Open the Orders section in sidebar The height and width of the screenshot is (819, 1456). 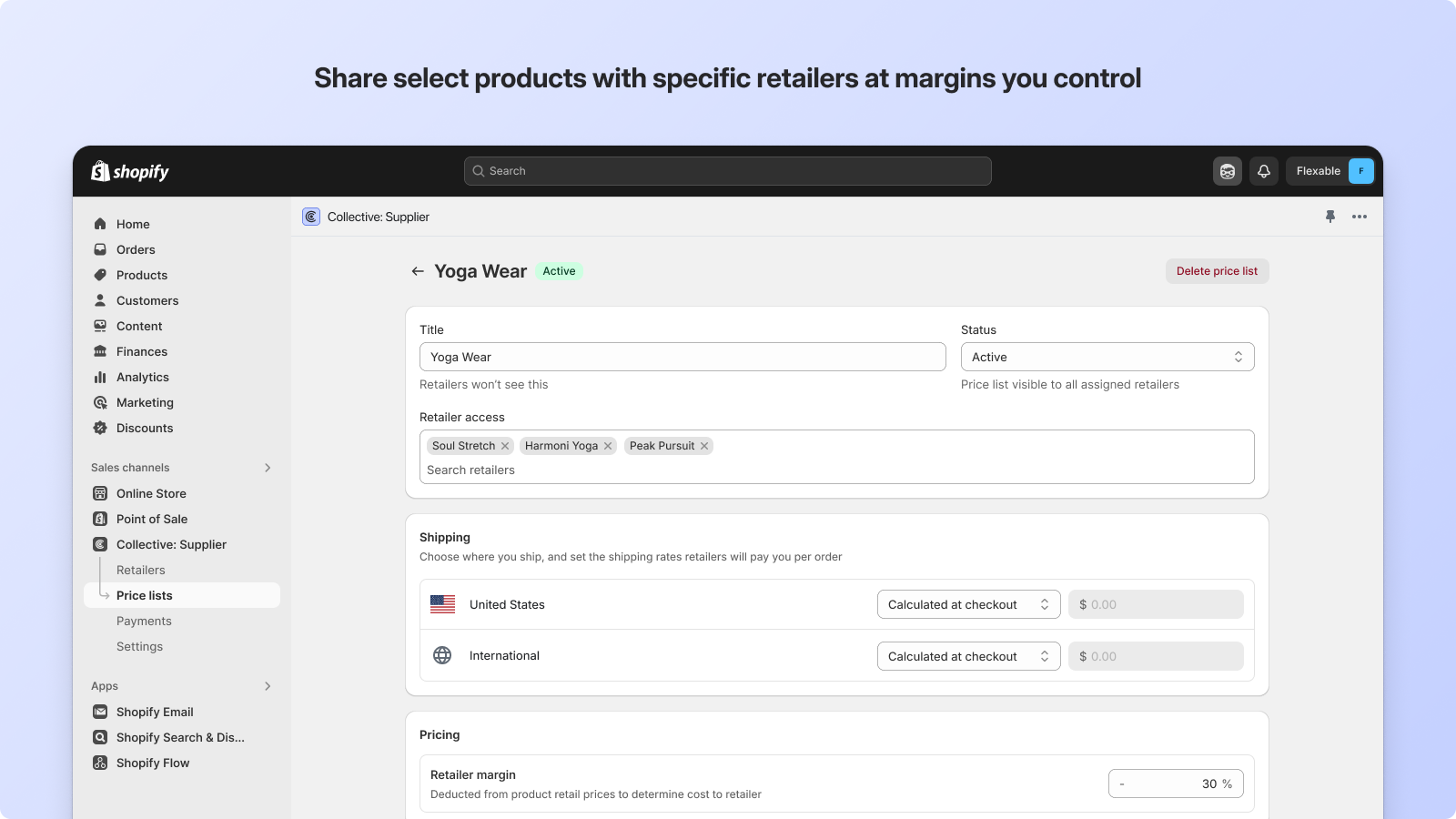[x=135, y=249]
